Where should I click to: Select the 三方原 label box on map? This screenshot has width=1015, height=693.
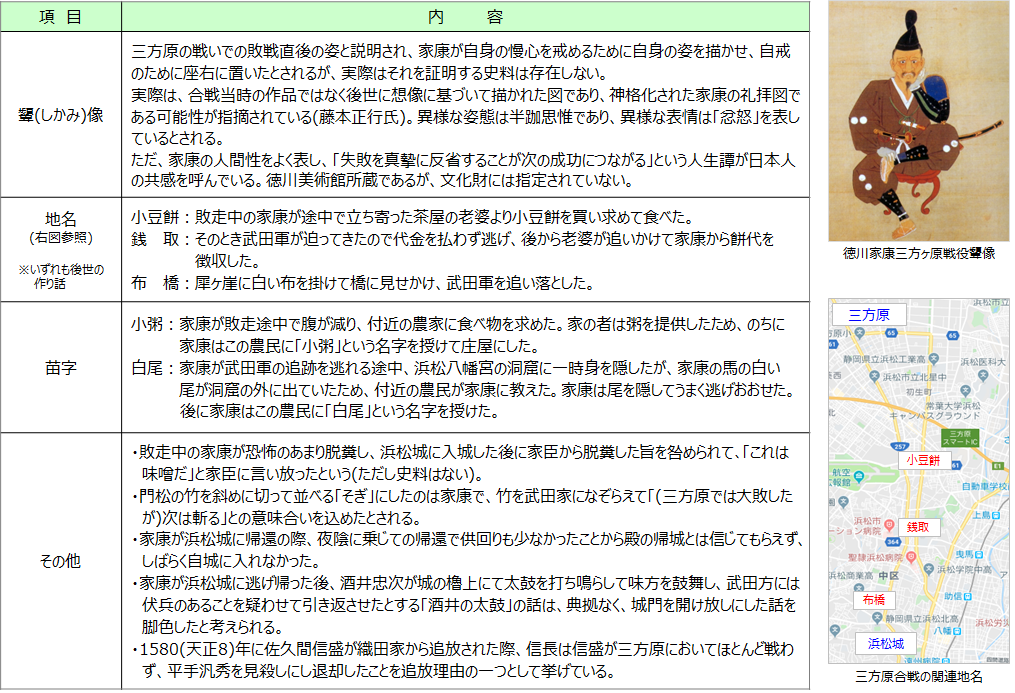pos(869,315)
